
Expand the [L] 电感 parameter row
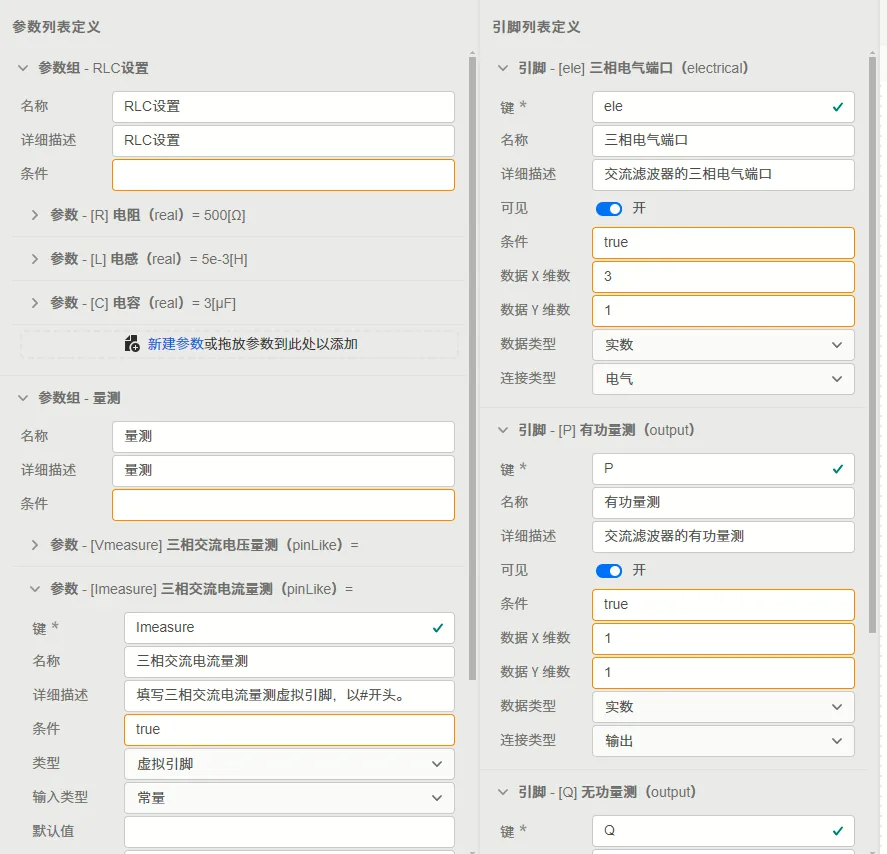tap(35, 259)
